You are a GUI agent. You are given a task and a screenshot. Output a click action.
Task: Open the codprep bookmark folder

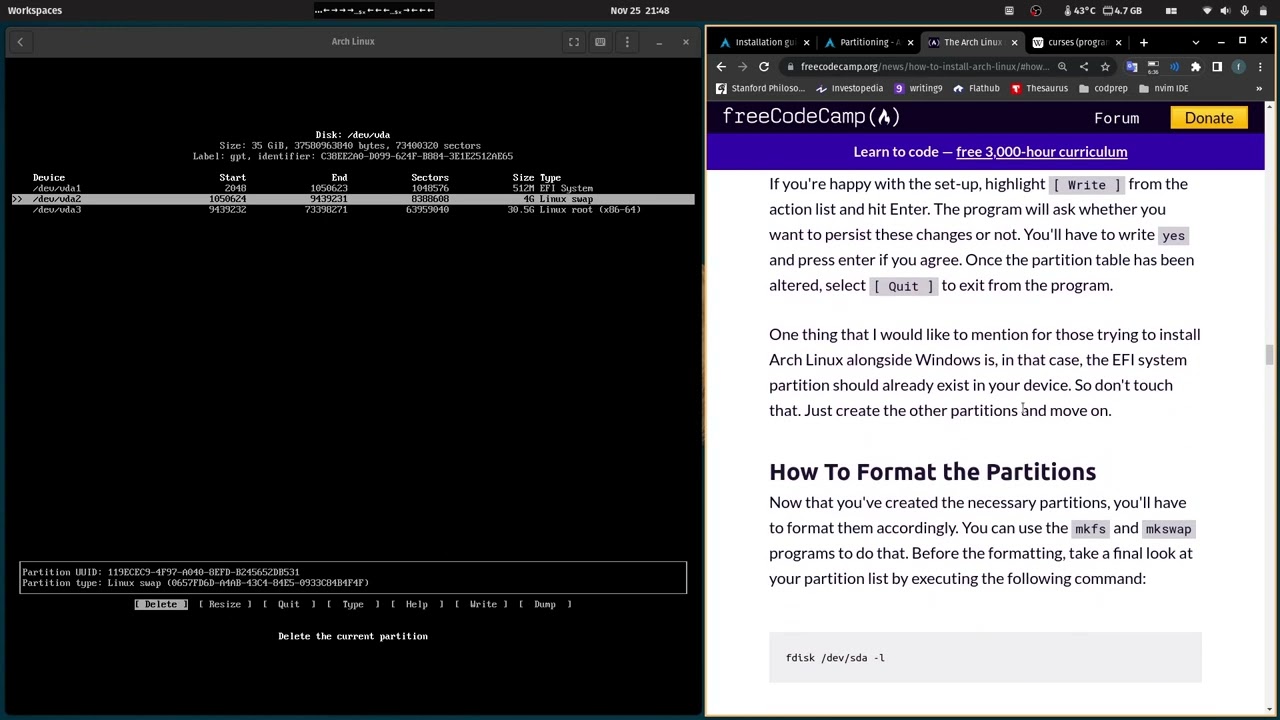click(x=1103, y=88)
